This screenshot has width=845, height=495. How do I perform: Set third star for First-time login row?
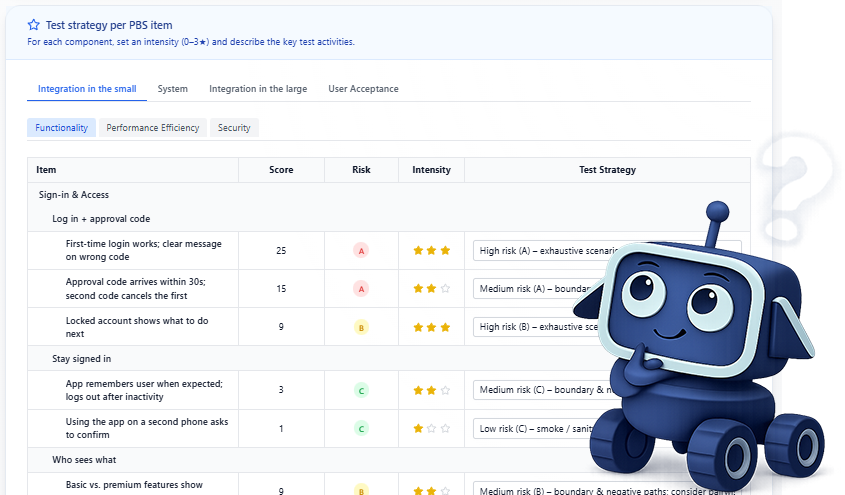445,251
